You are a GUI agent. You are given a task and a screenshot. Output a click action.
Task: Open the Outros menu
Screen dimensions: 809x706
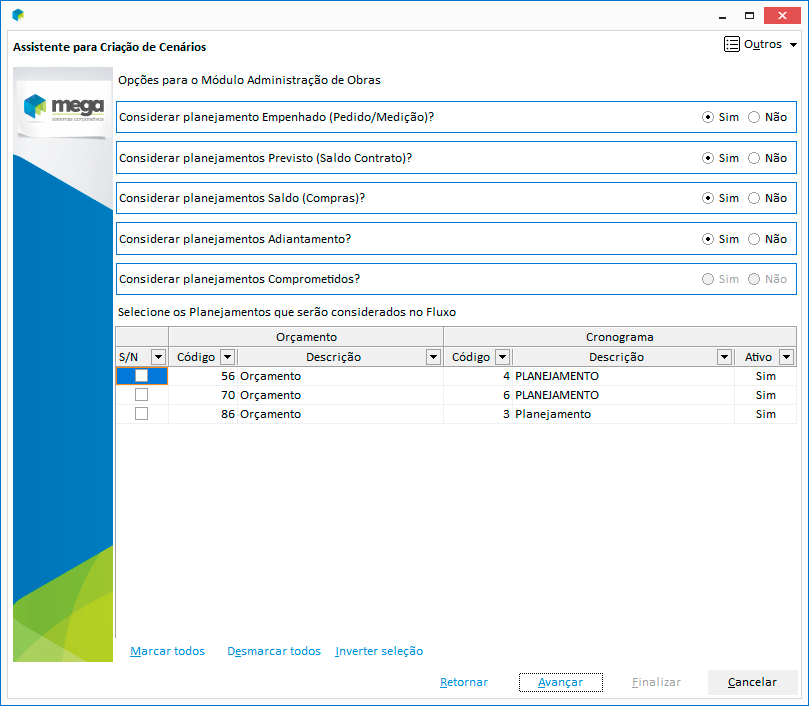[761, 45]
